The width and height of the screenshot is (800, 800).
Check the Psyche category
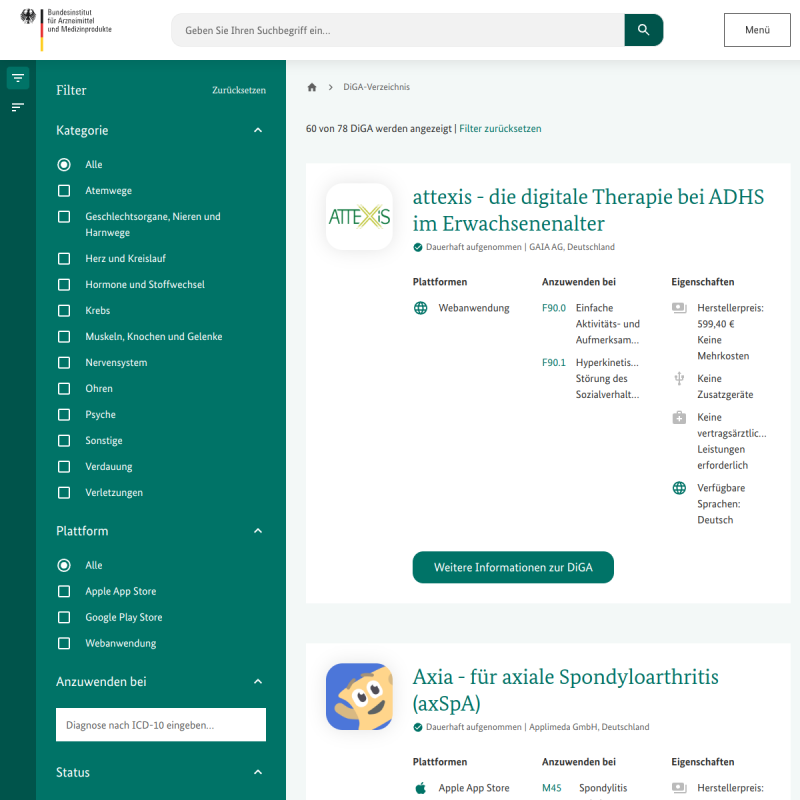[64, 415]
